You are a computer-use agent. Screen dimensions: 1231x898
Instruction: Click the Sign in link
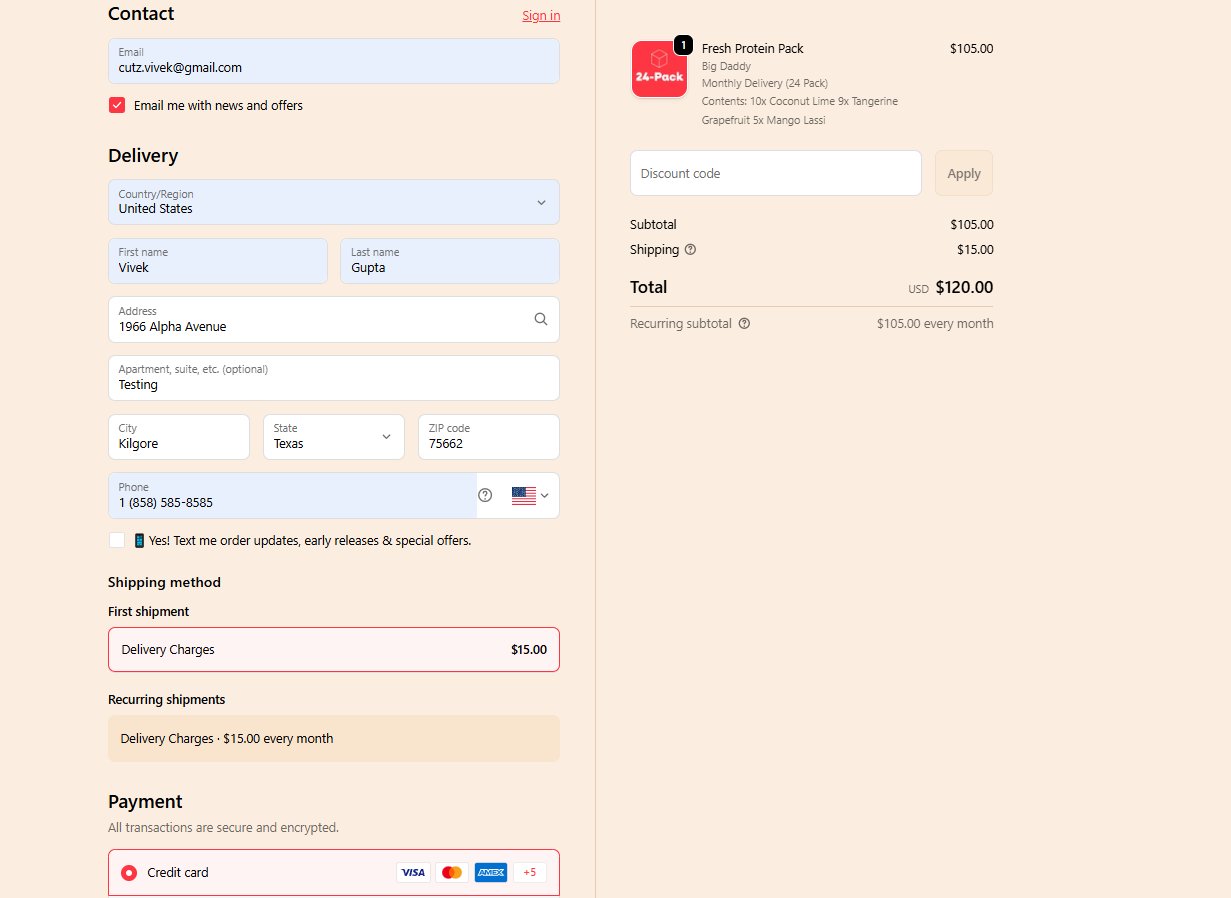click(541, 15)
